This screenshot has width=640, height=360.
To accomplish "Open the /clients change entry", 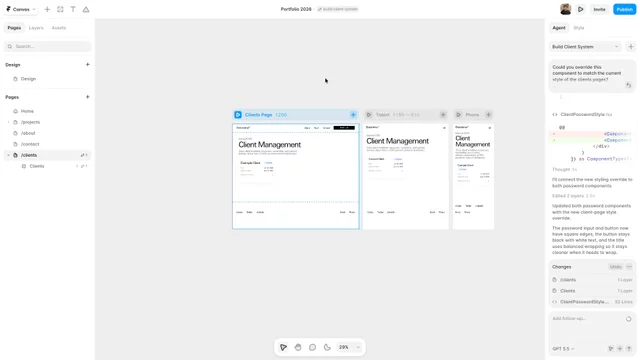I will click(x=592, y=280).
